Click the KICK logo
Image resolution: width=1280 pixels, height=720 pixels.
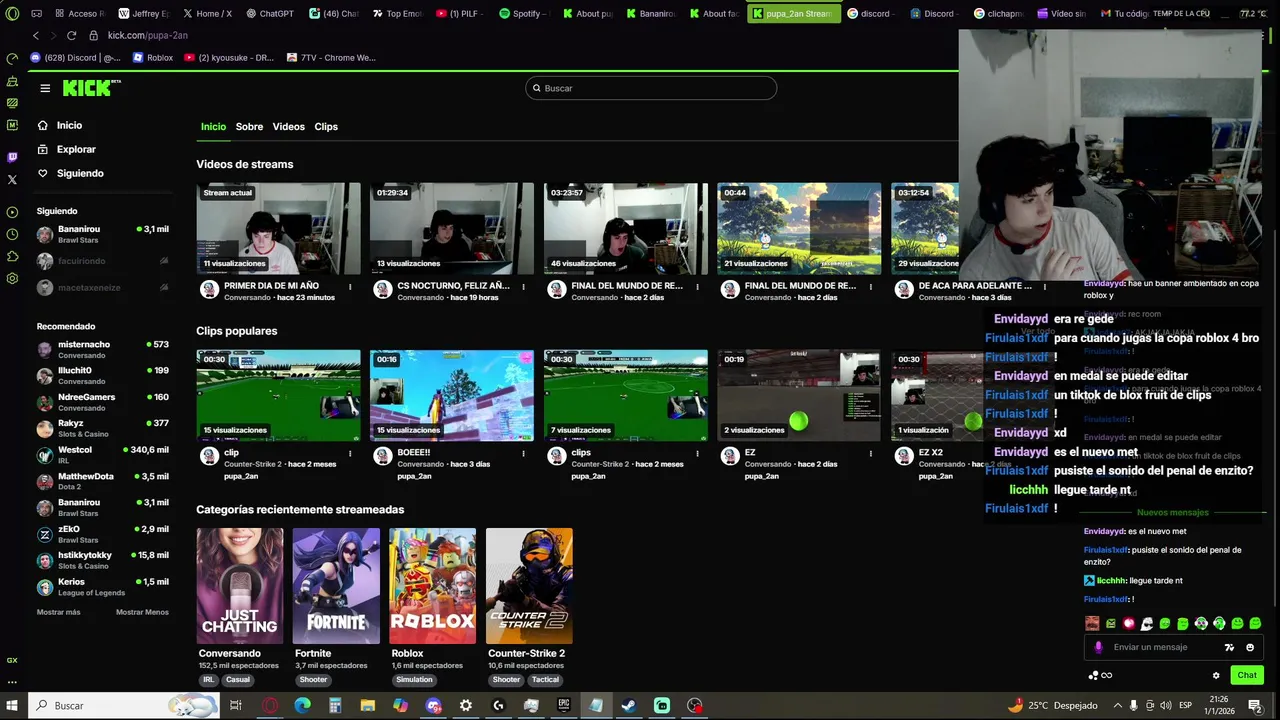91,88
